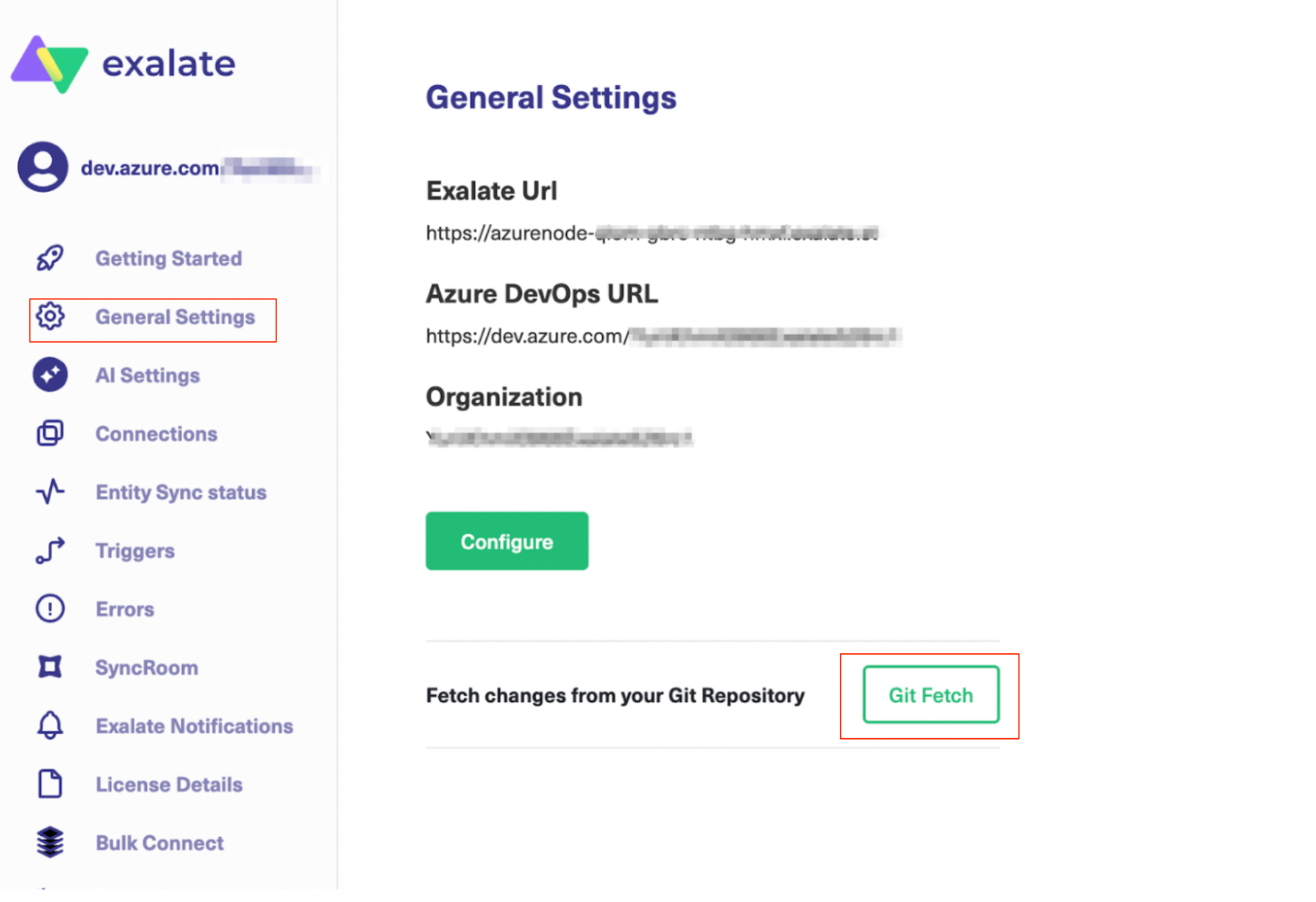Click the Git Fetch button
This screenshot has width=1316, height=902.
coord(930,695)
